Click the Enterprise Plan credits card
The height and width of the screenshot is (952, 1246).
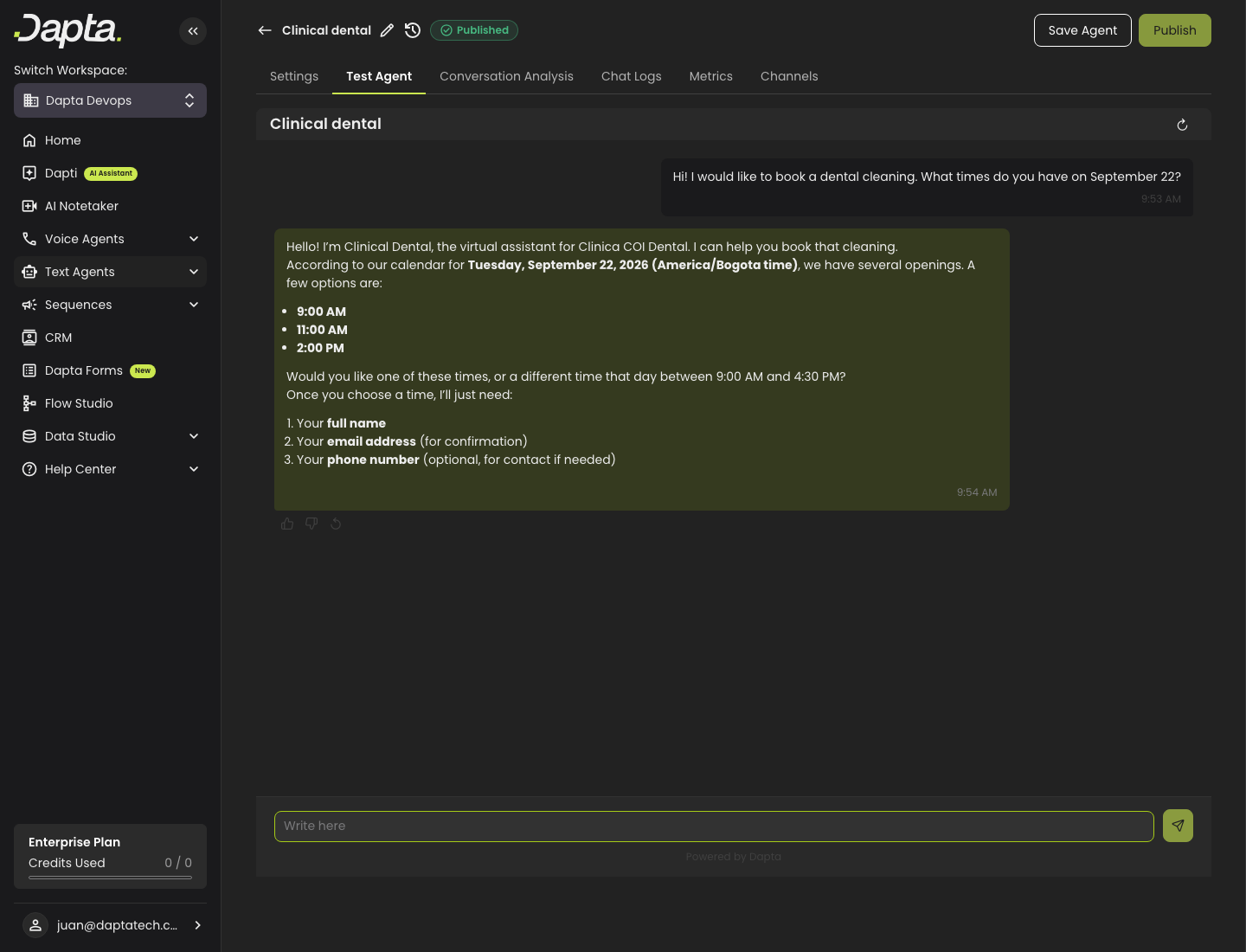[110, 856]
